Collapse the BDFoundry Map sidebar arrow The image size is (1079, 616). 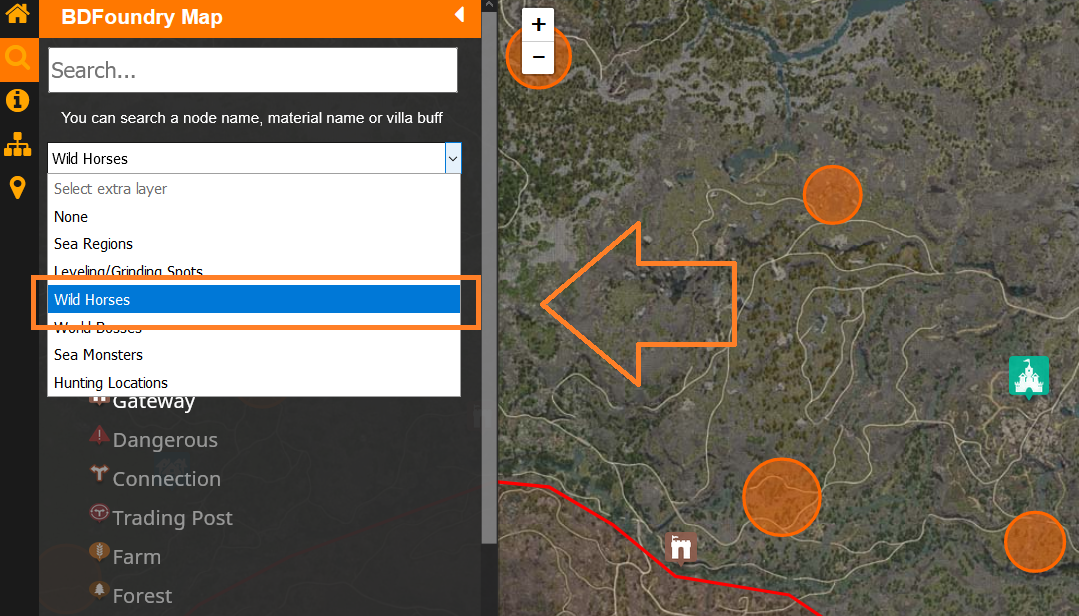pyautogui.click(x=460, y=14)
